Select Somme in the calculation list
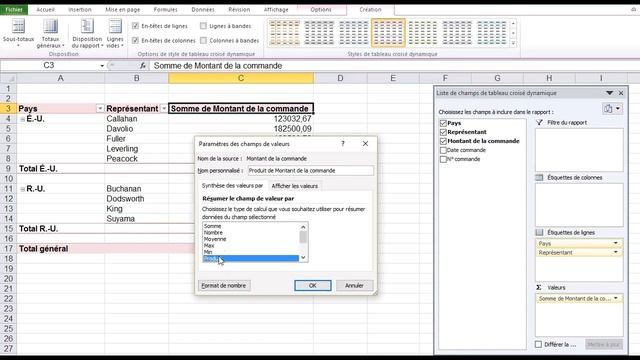The width and height of the screenshot is (640, 360). tap(251, 226)
